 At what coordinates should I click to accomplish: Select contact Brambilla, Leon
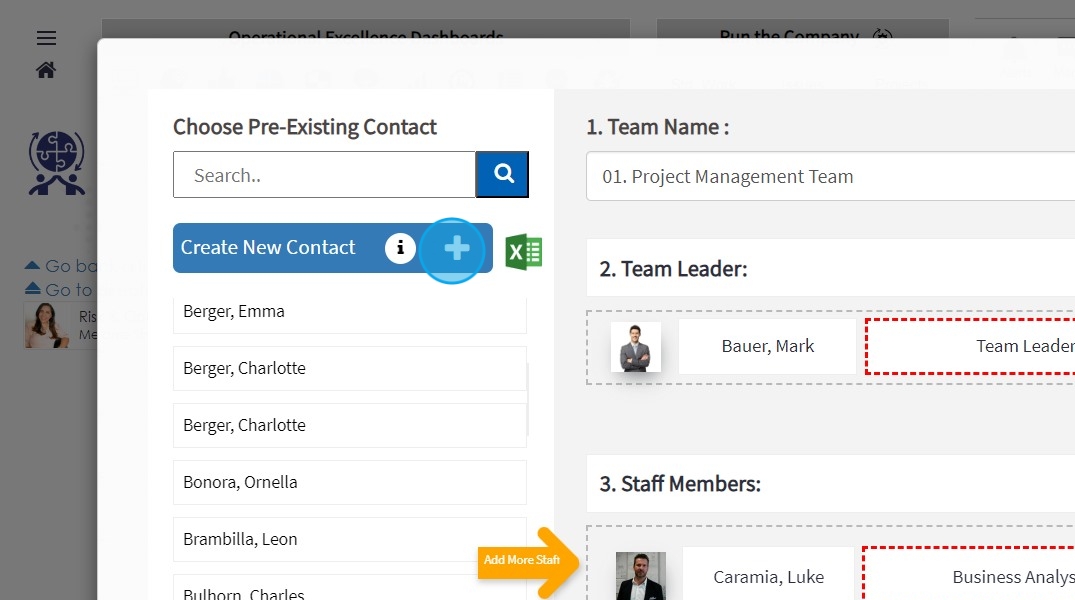tap(350, 539)
